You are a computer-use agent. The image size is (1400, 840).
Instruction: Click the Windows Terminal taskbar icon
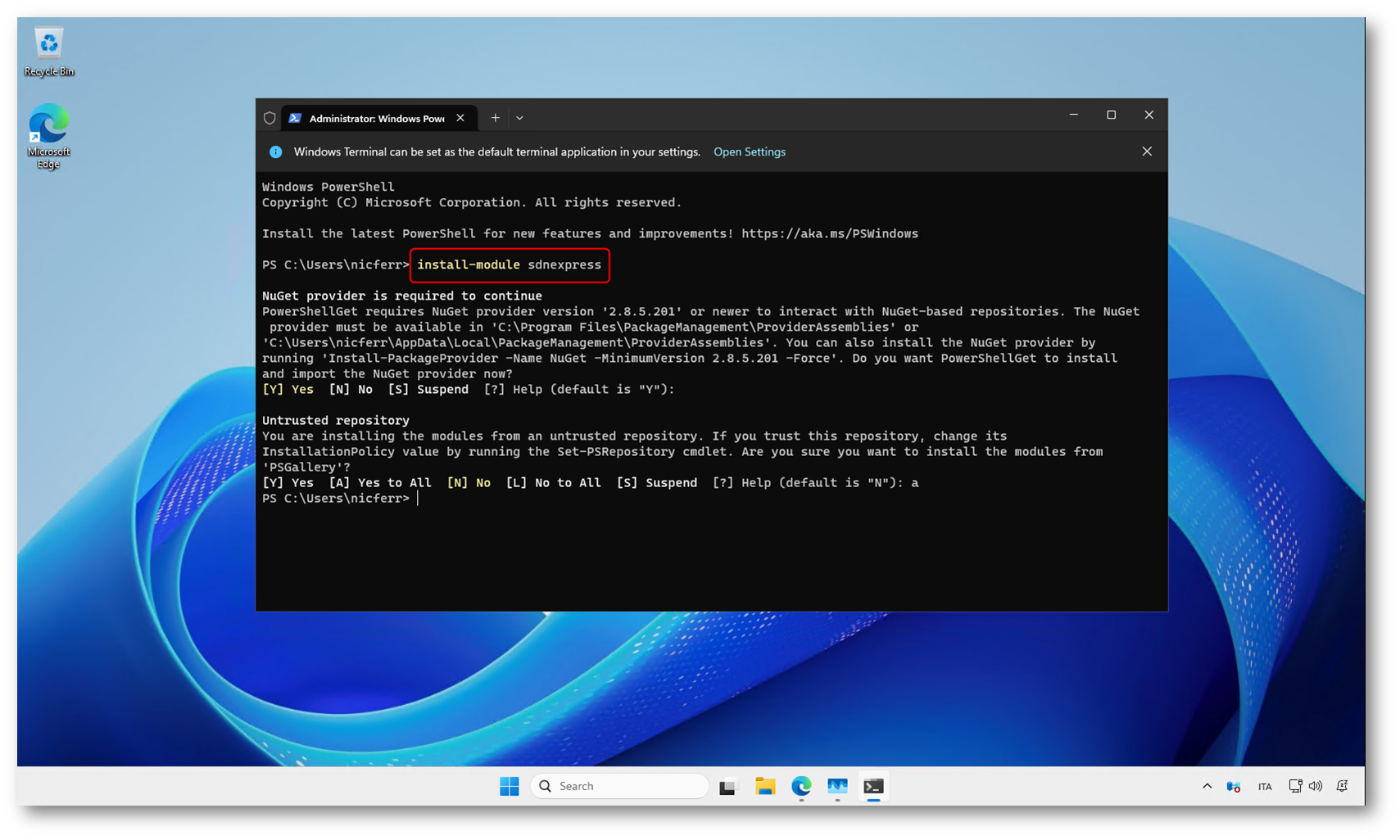tap(873, 786)
